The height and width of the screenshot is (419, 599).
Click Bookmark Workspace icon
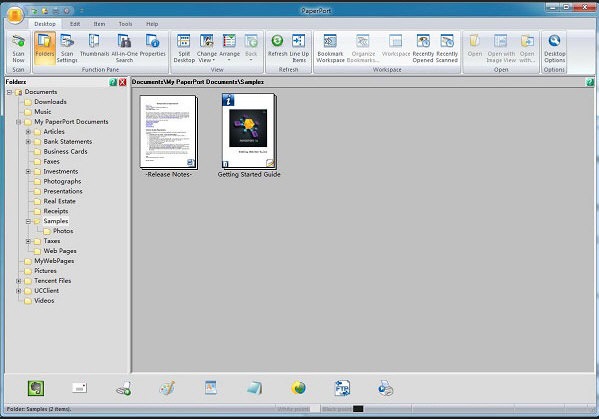(330, 49)
